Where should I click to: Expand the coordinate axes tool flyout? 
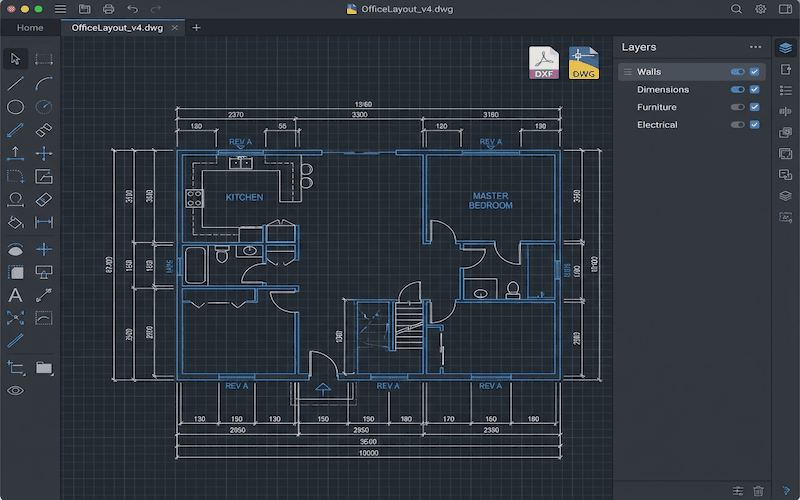point(15,368)
